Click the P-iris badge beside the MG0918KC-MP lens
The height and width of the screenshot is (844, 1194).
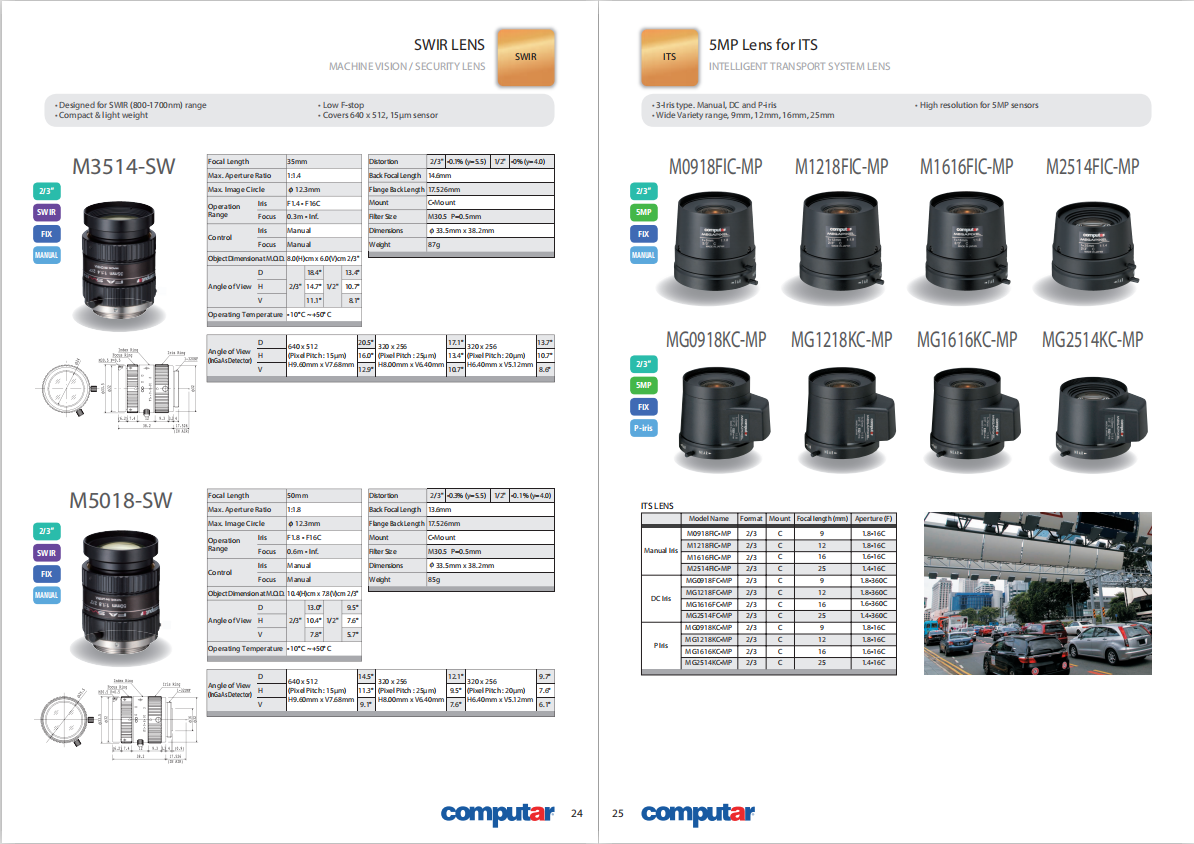tap(643, 428)
